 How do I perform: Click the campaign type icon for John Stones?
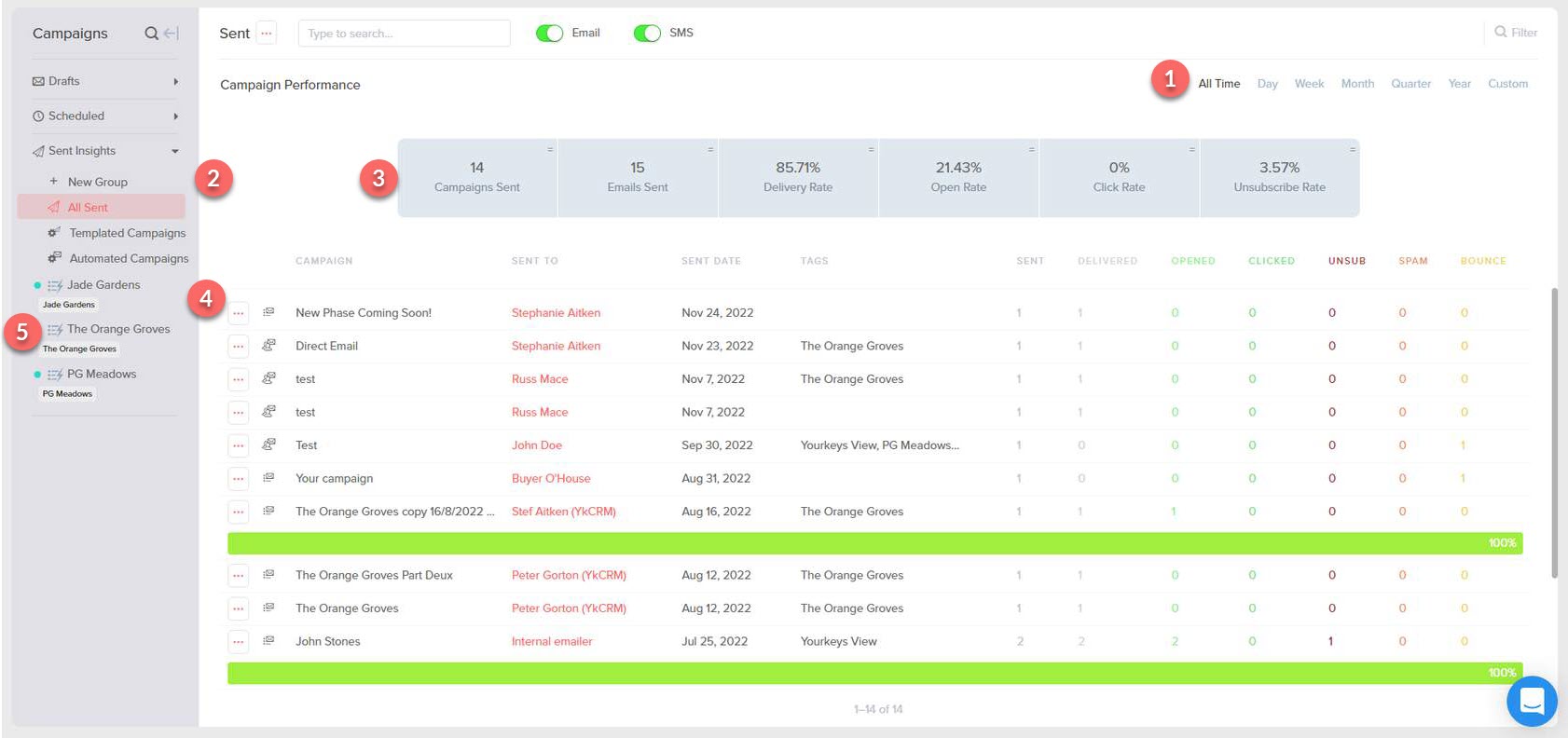pyautogui.click(x=268, y=640)
